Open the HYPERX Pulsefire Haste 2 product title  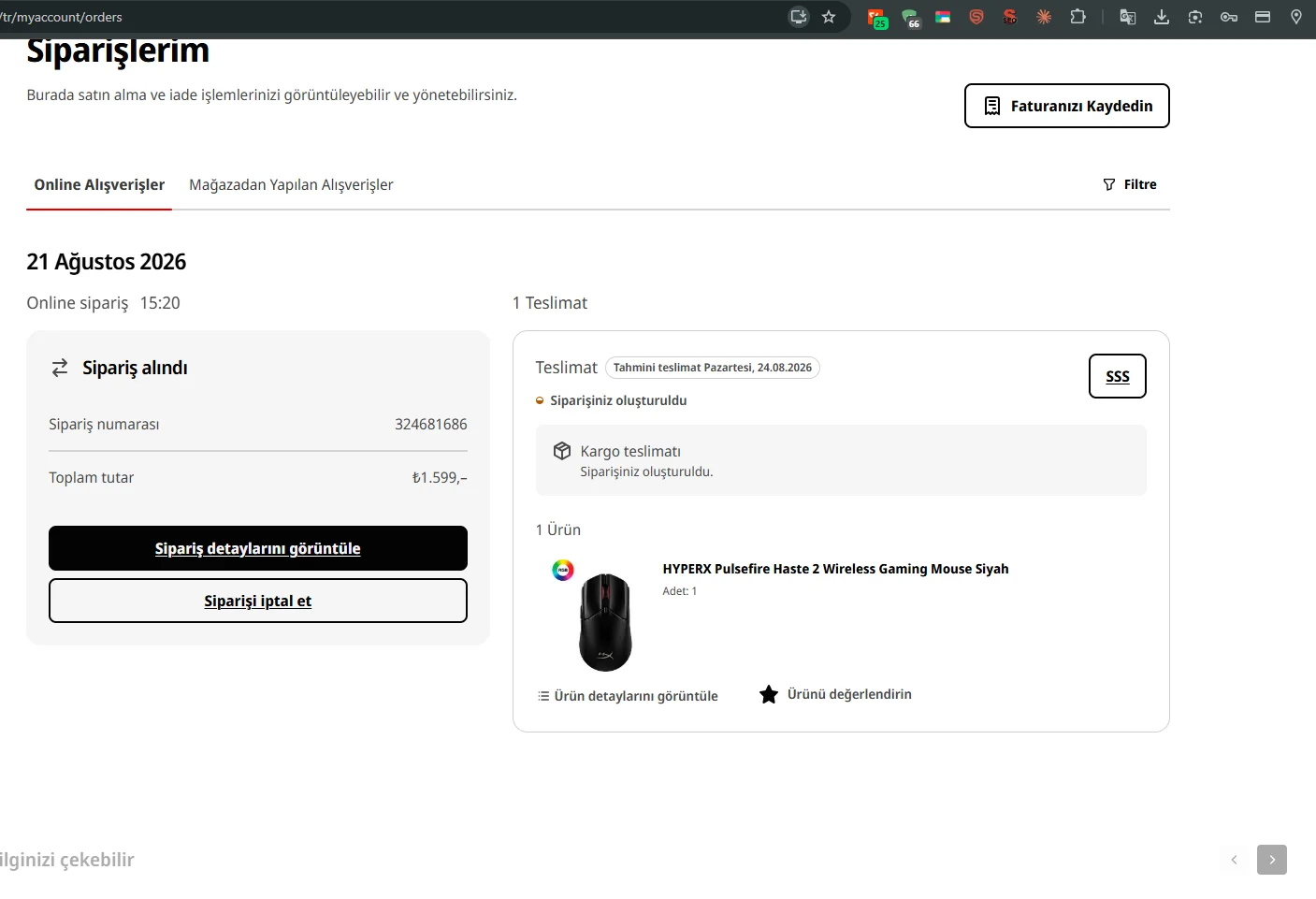836,569
